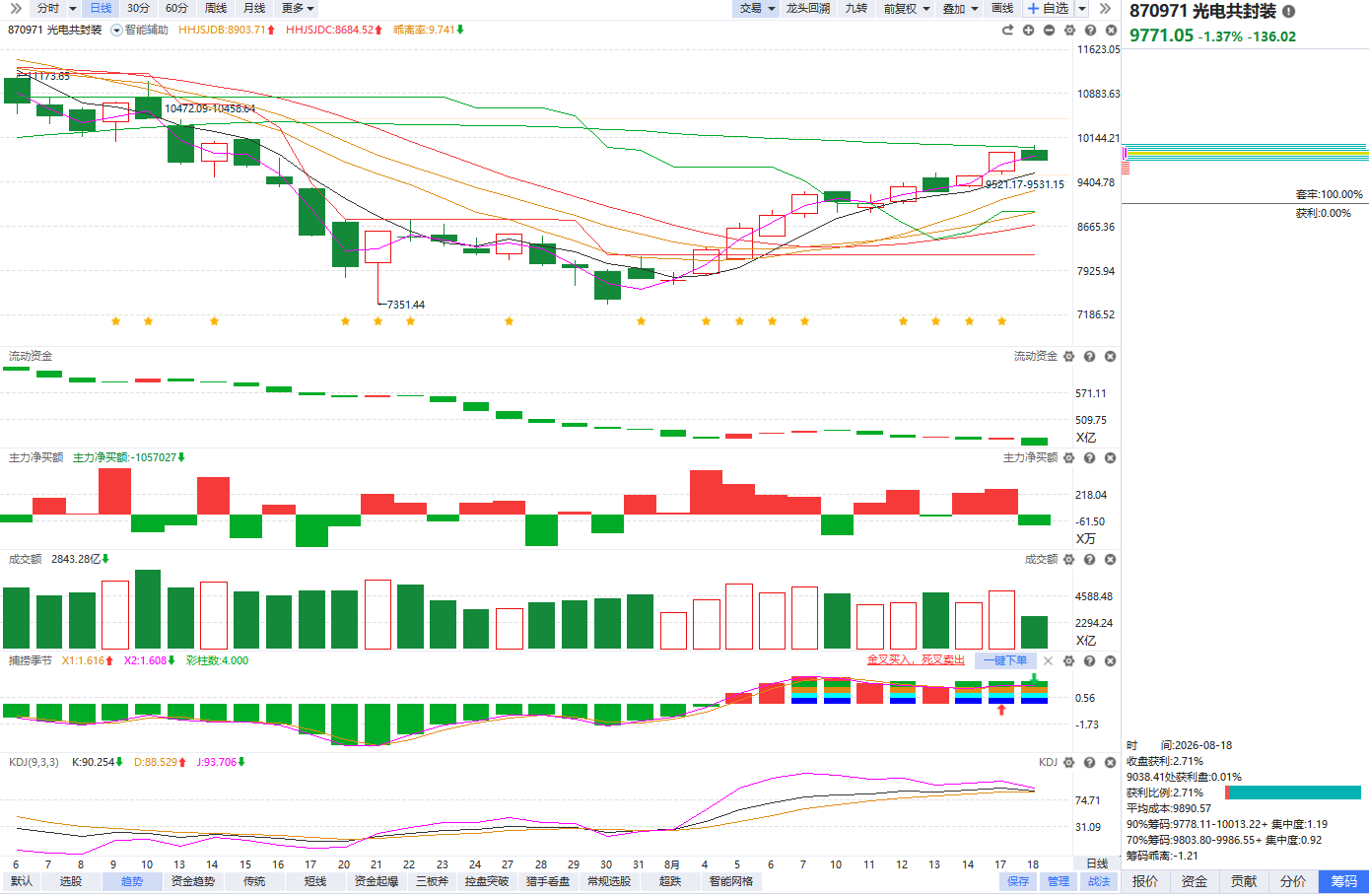The height and width of the screenshot is (896, 1369).
Task: Close the KDJ indicator panel
Action: coord(1111,762)
